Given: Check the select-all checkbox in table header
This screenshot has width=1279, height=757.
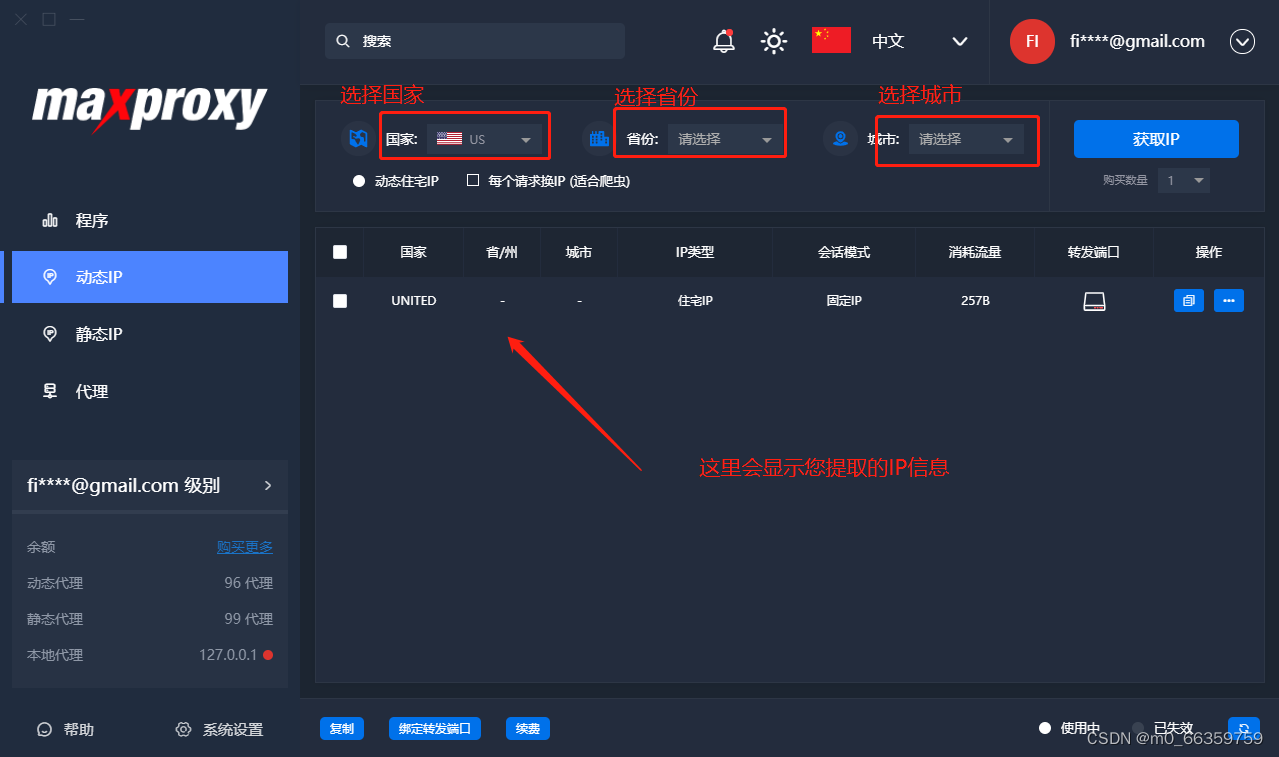Looking at the screenshot, I should 340,252.
